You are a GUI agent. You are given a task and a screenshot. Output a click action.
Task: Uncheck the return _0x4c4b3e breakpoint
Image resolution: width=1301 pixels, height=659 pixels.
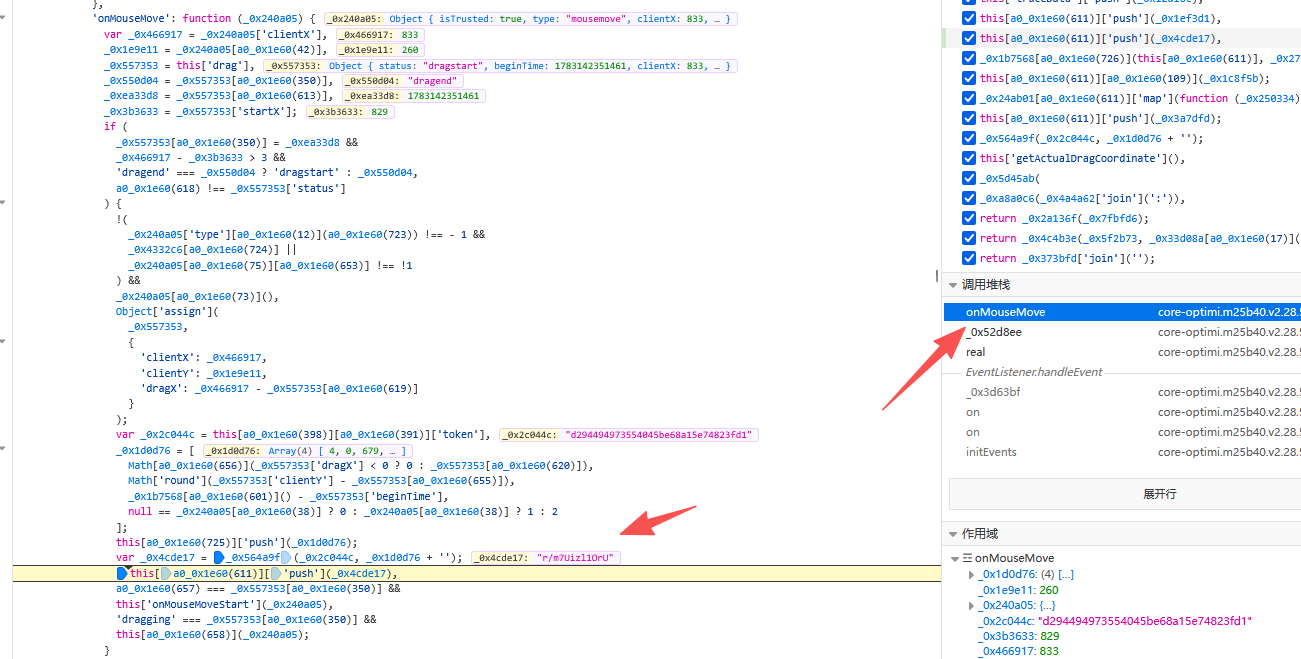point(968,238)
